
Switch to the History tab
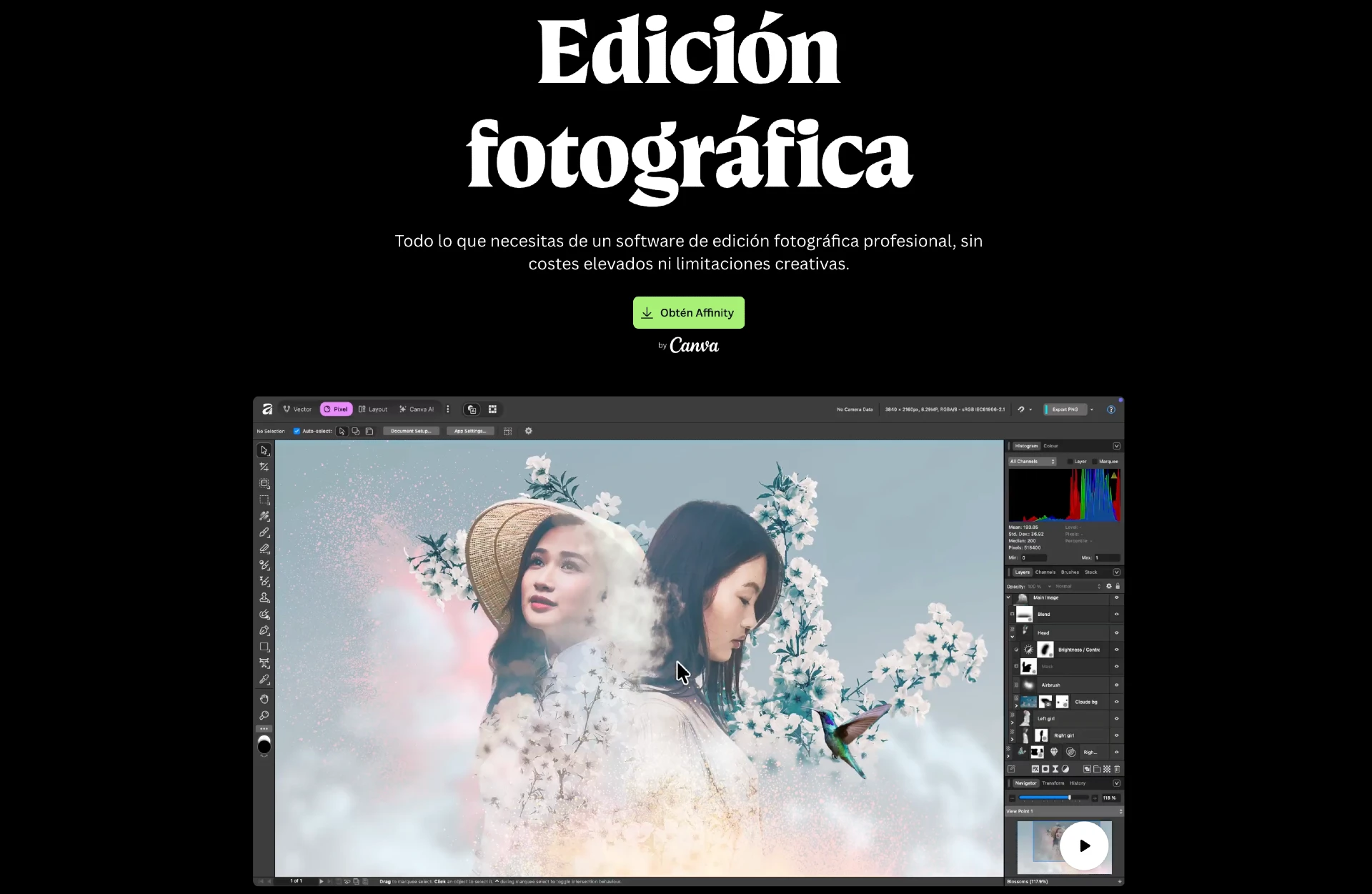[x=1078, y=783]
